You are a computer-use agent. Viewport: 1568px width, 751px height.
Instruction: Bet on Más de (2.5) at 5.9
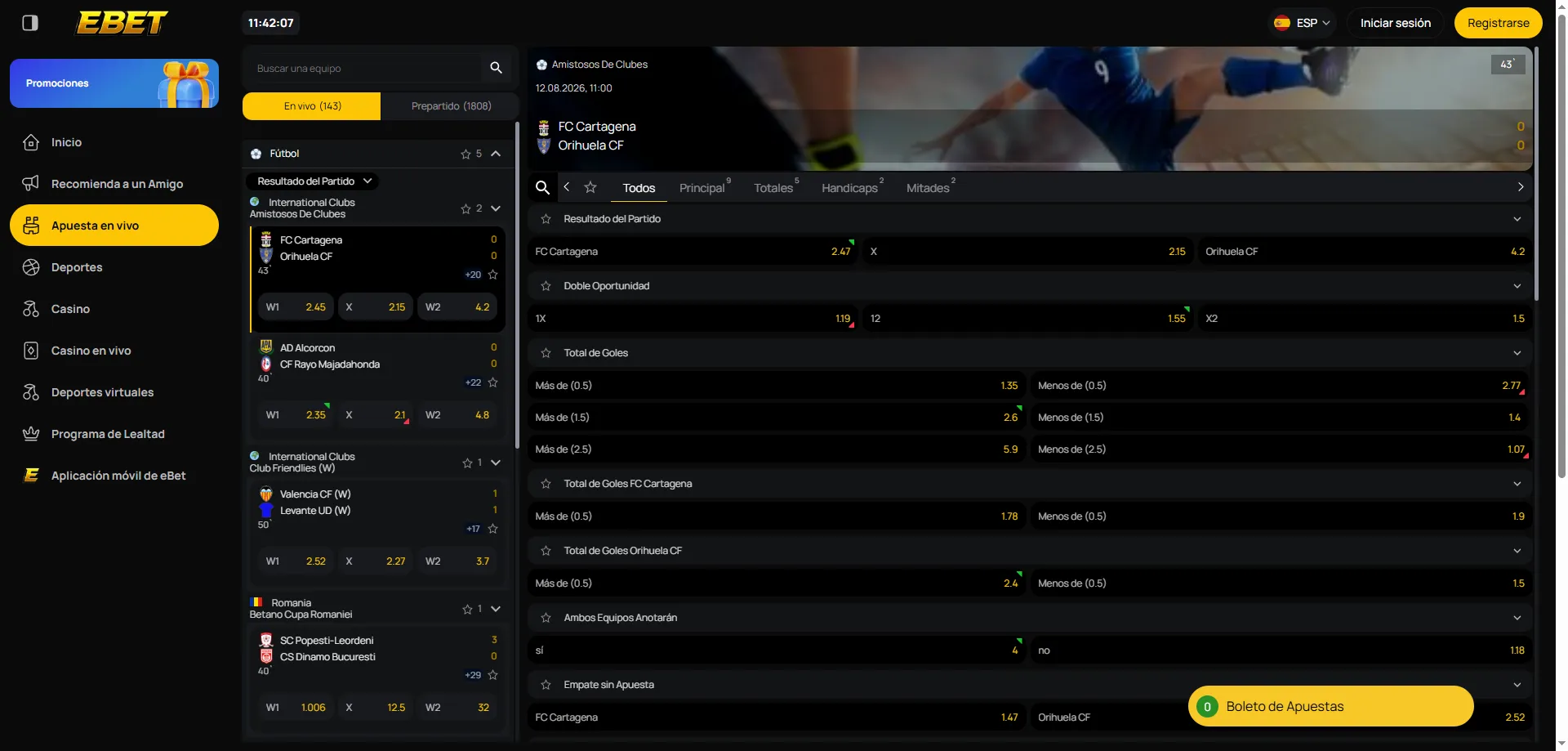777,449
